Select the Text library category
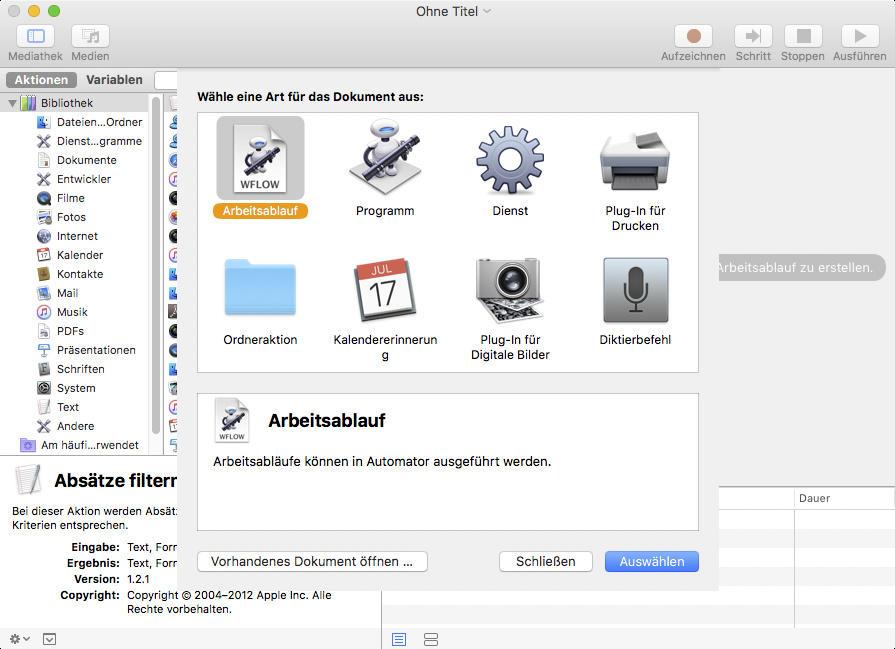This screenshot has width=895, height=649. (x=58, y=406)
